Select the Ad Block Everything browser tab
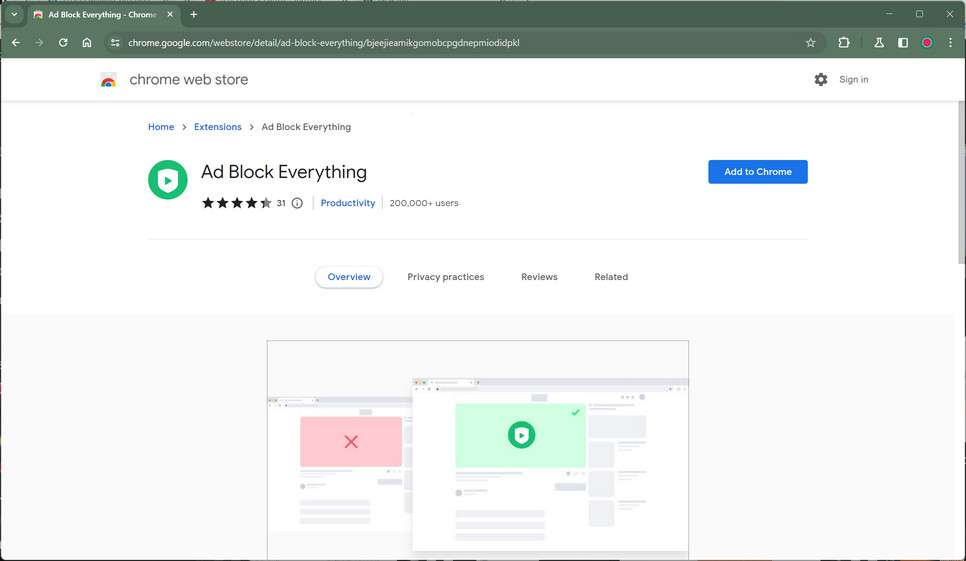Viewport: 966px width, 561px height. (104, 14)
